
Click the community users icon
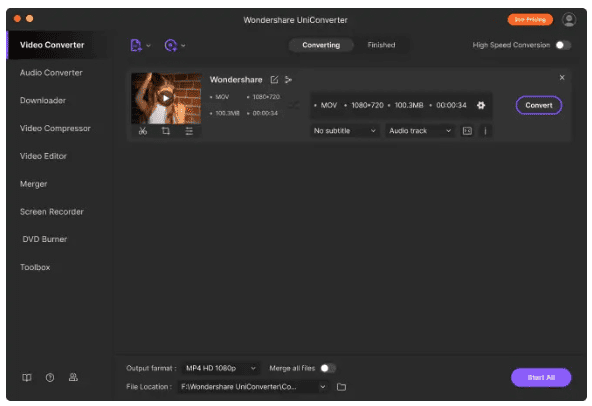click(73, 377)
